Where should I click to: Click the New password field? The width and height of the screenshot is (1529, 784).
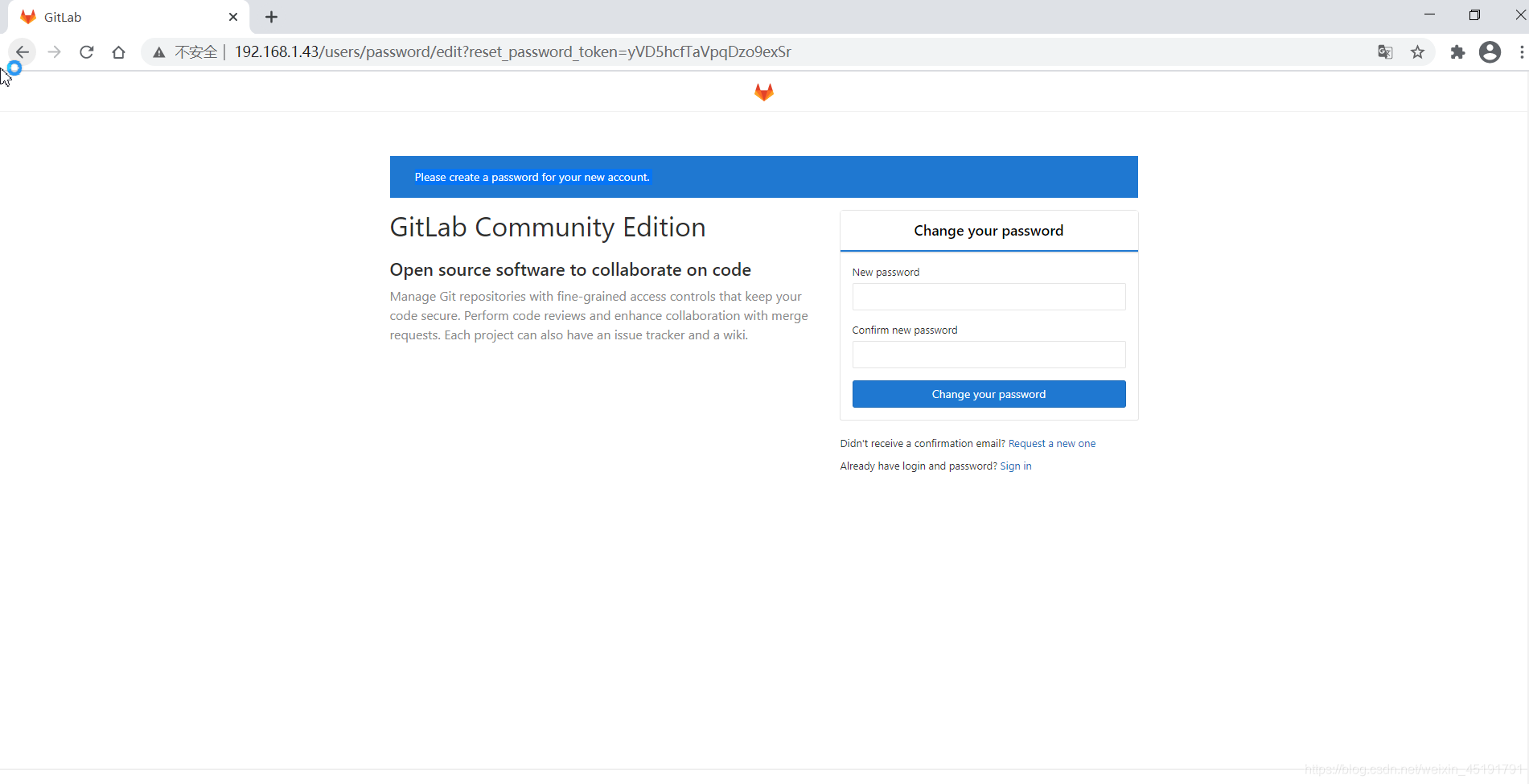coord(989,297)
